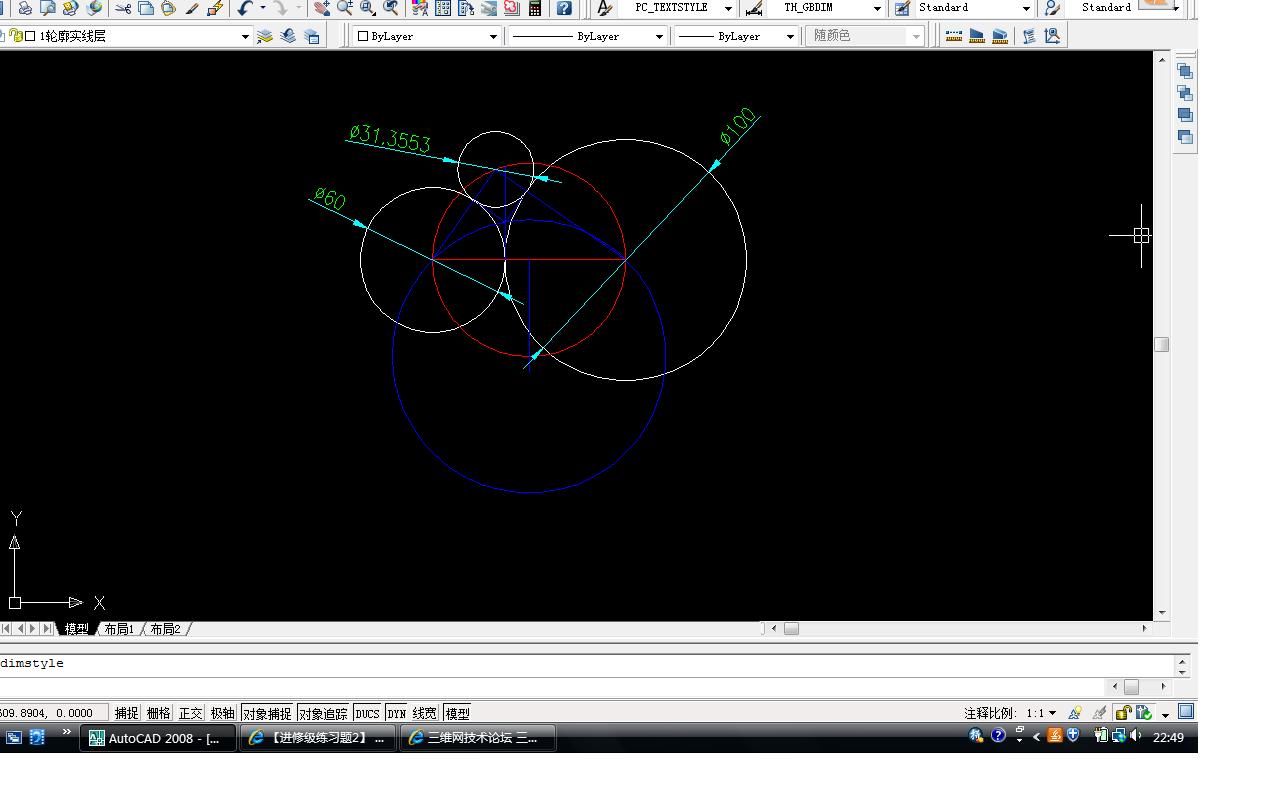Open the first ByLayer linetype dropdown
This screenshot has width=1280, height=800.
point(659,36)
